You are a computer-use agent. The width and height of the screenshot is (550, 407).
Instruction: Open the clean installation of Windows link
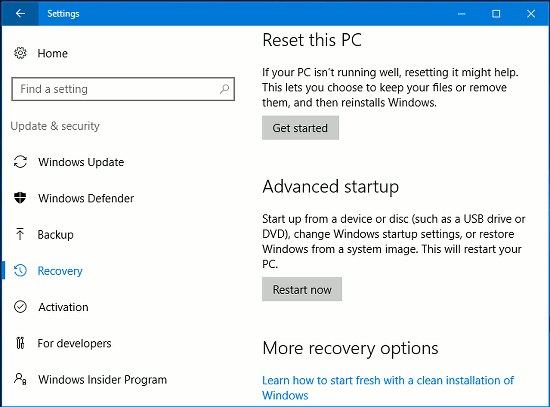[388, 388]
